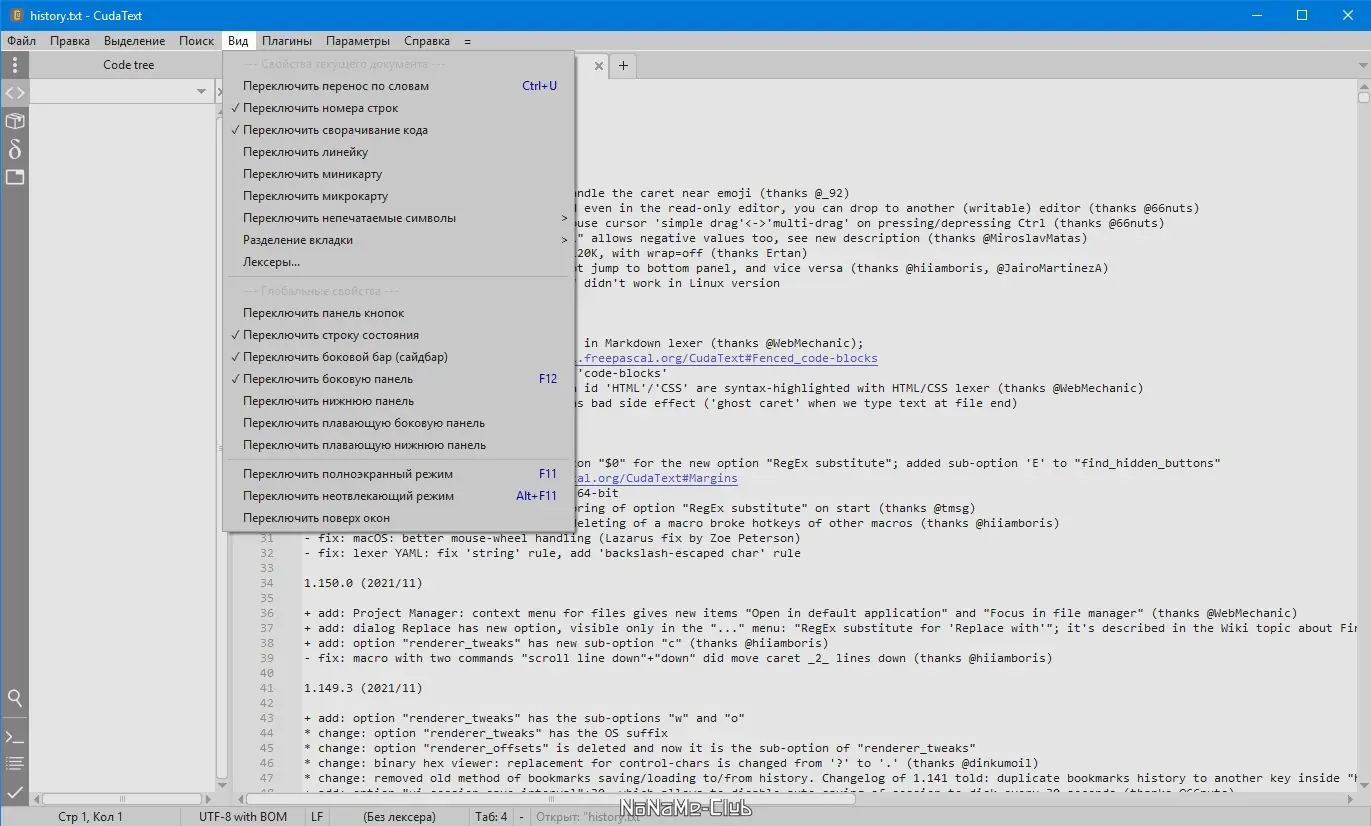Open lexer selector '(Без лексера)'
The height and width of the screenshot is (826, 1371).
click(x=399, y=817)
